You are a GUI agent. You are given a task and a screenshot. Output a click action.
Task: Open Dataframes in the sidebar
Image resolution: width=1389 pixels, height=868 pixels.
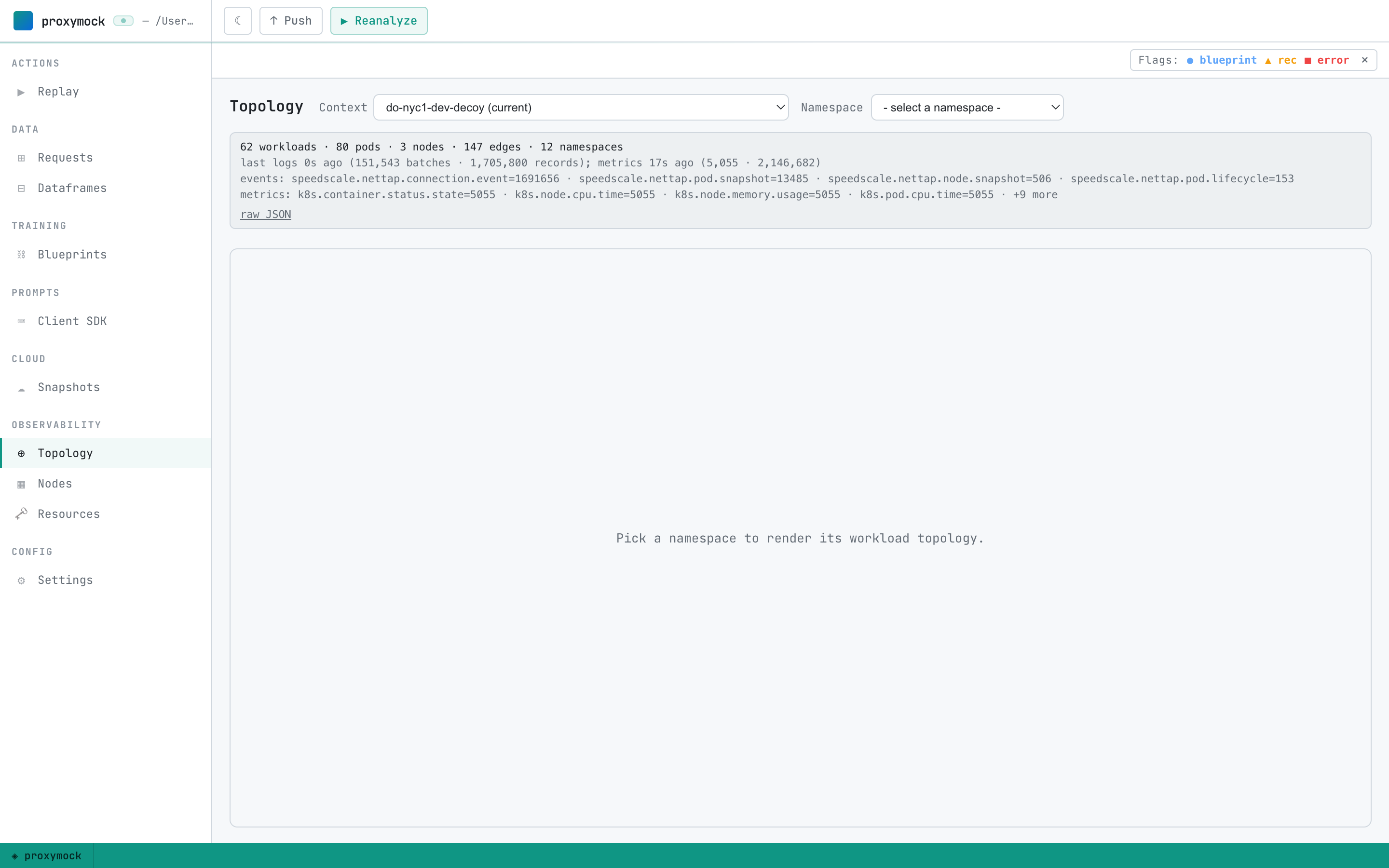pos(106,188)
